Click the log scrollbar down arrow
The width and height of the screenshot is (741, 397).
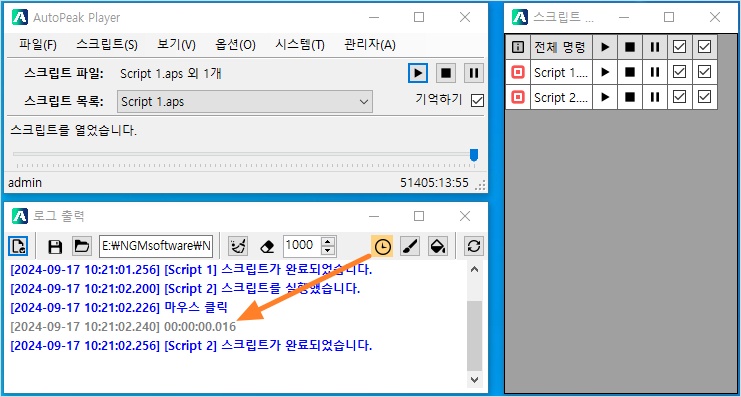click(474, 379)
